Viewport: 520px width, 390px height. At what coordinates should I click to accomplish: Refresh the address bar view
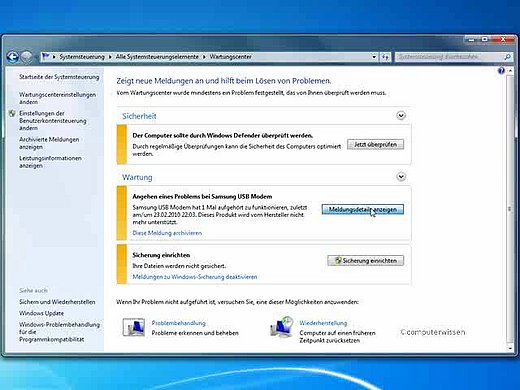[385, 57]
